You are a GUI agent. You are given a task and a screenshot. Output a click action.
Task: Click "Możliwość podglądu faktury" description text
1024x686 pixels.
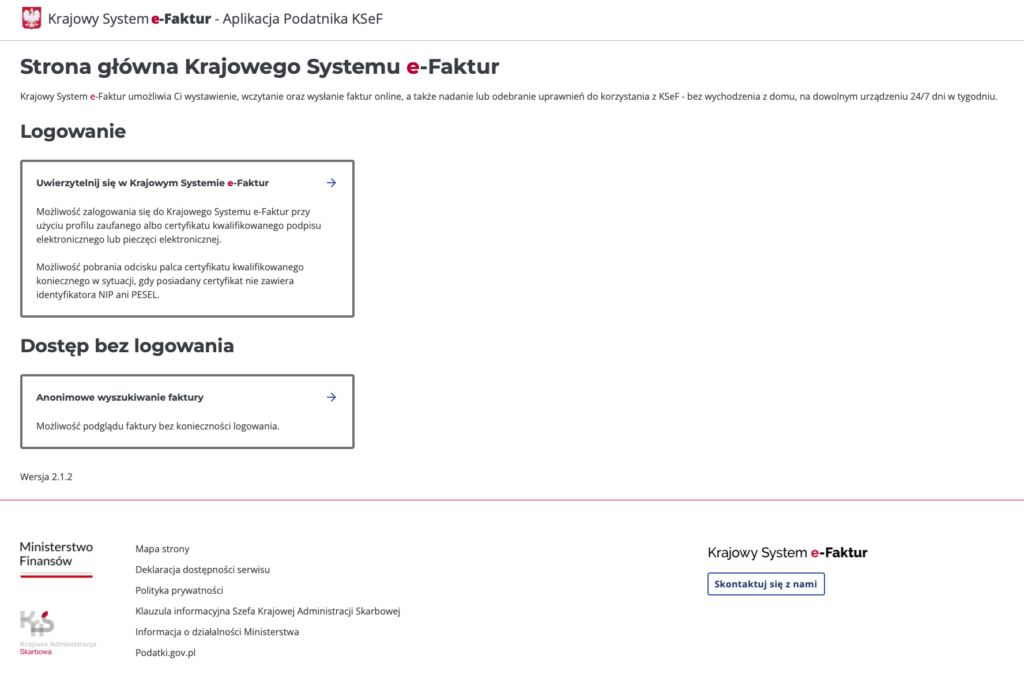(x=157, y=426)
